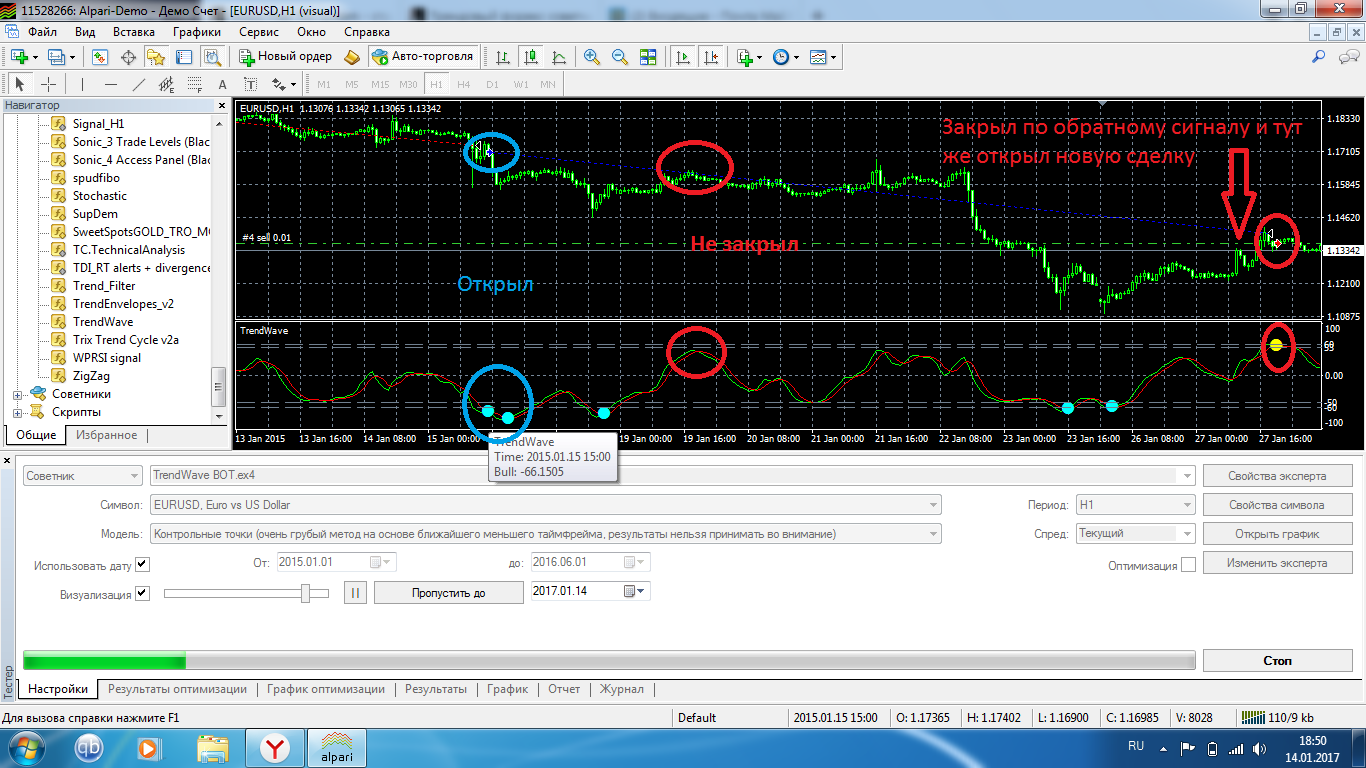This screenshot has width=1366, height=768.
Task: Click the Свойства эксперта button
Action: point(1277,476)
